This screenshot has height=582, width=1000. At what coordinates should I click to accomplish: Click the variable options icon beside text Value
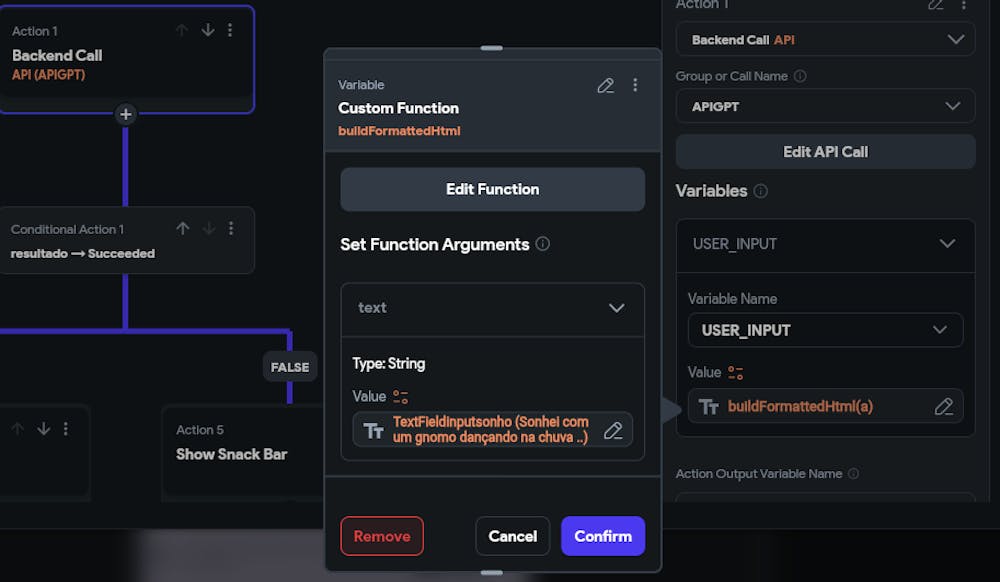401,396
